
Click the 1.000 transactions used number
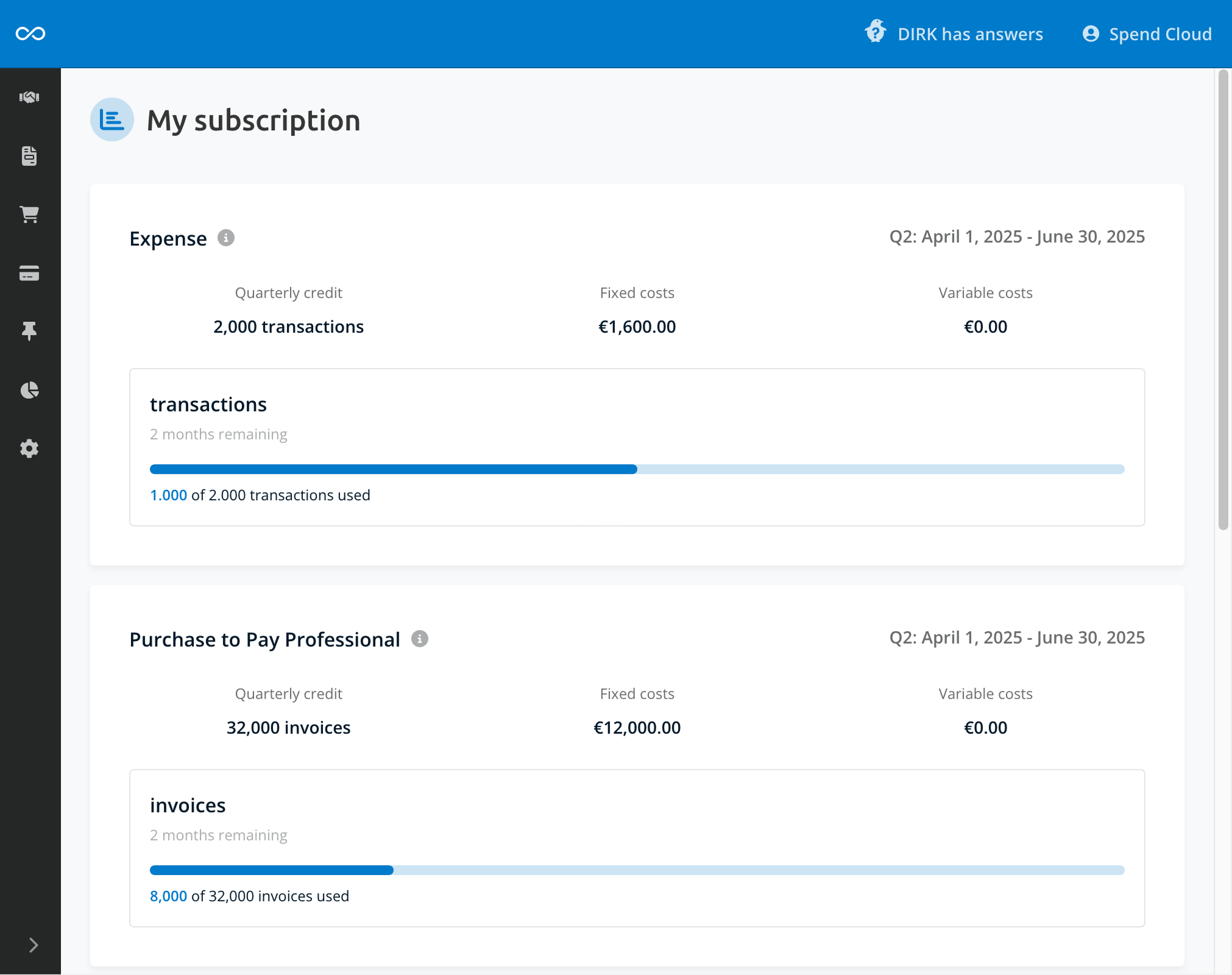point(168,495)
